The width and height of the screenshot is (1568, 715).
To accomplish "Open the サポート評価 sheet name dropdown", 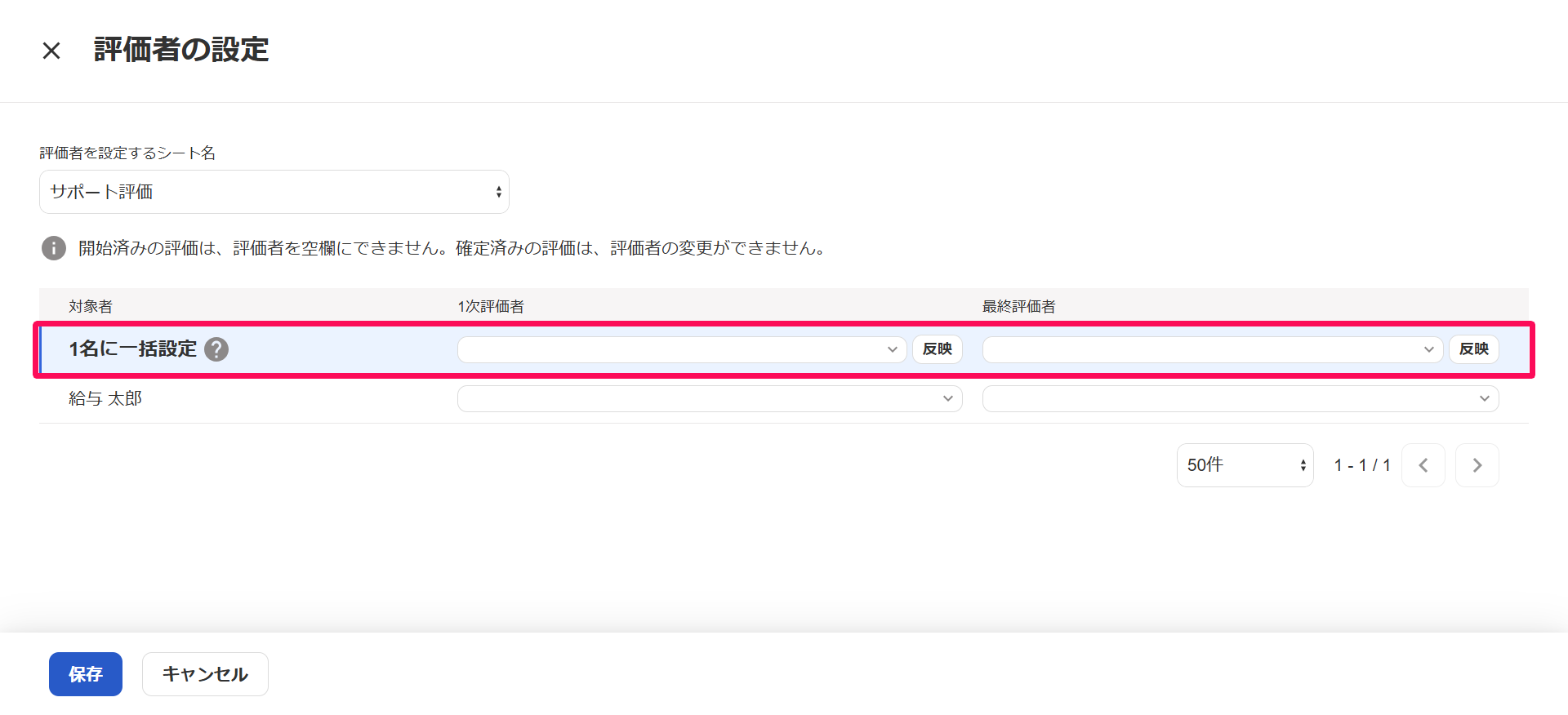I will coord(274,192).
